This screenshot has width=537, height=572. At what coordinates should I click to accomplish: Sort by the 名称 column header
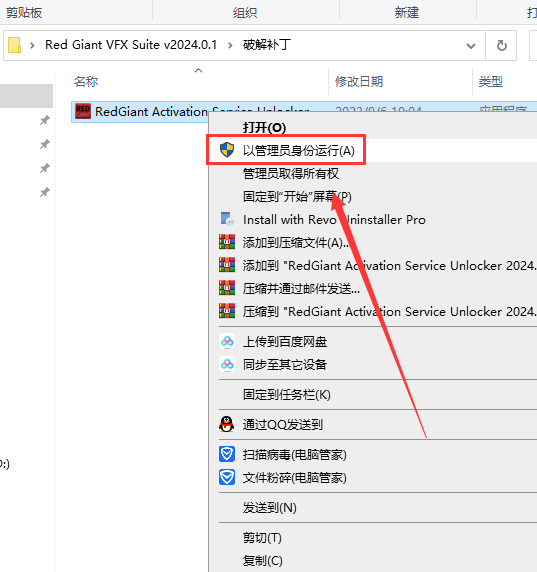click(x=86, y=81)
